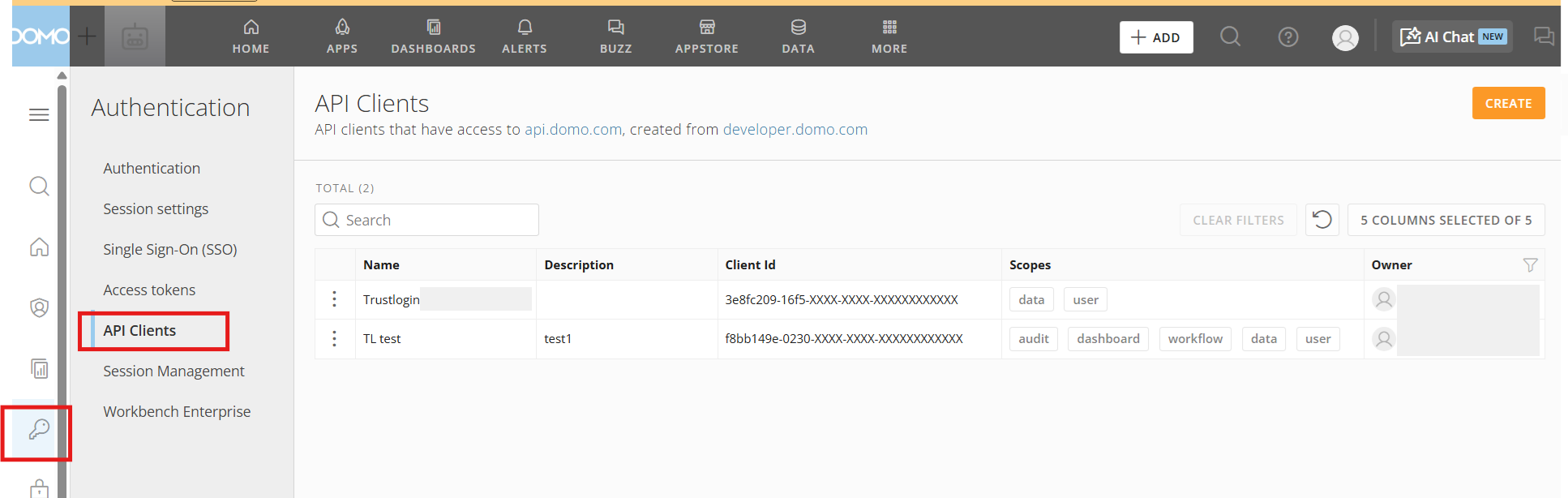1568x498 pixels.
Task: Go to Home in the top navigation
Action: click(251, 37)
